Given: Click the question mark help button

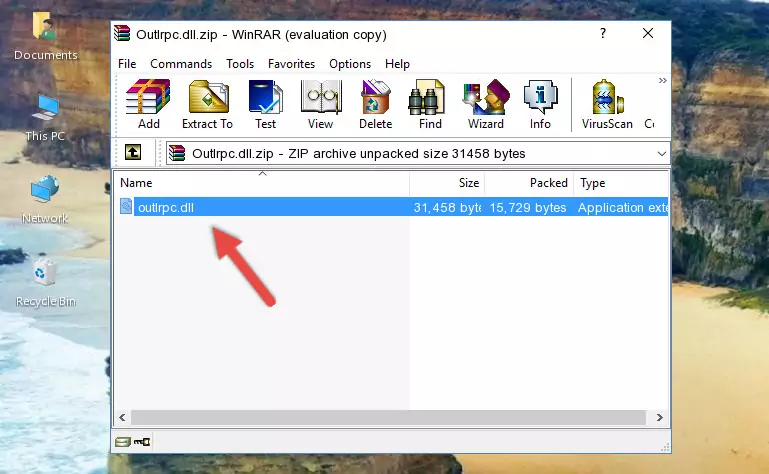Looking at the screenshot, I should (x=603, y=33).
